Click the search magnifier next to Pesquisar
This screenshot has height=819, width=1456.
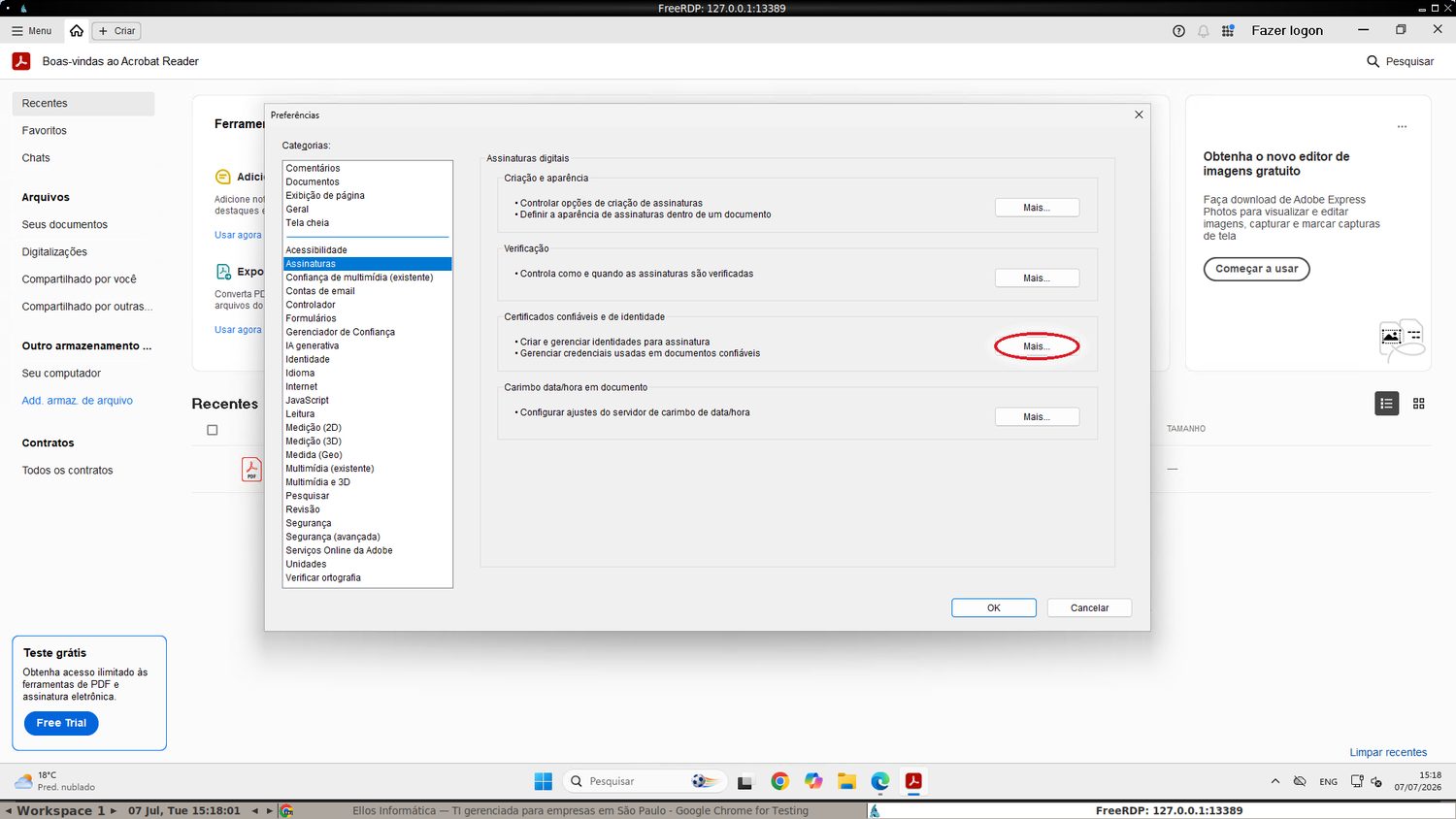(1373, 61)
